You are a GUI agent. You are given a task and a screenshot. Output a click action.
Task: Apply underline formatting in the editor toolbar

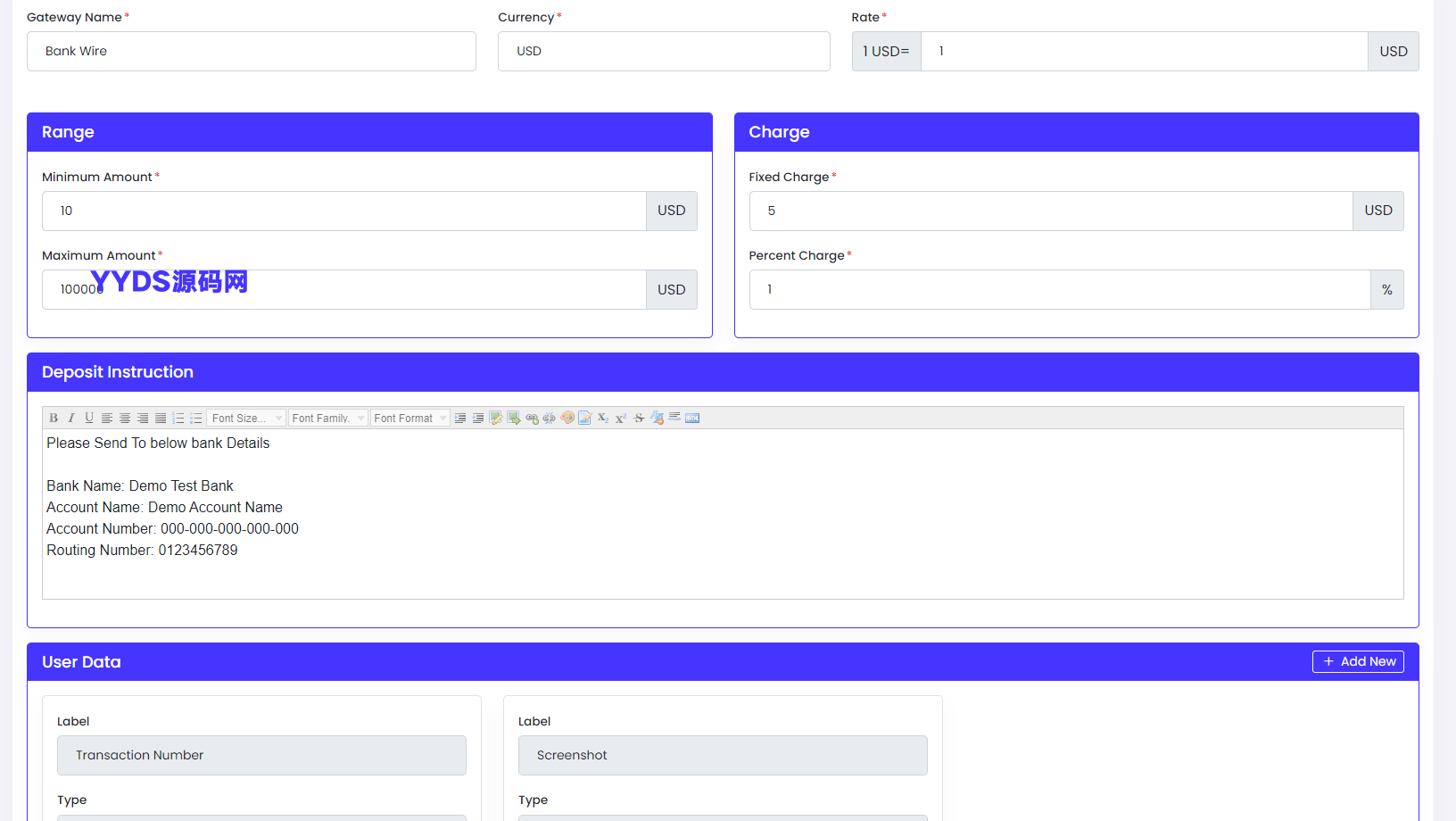(x=89, y=418)
